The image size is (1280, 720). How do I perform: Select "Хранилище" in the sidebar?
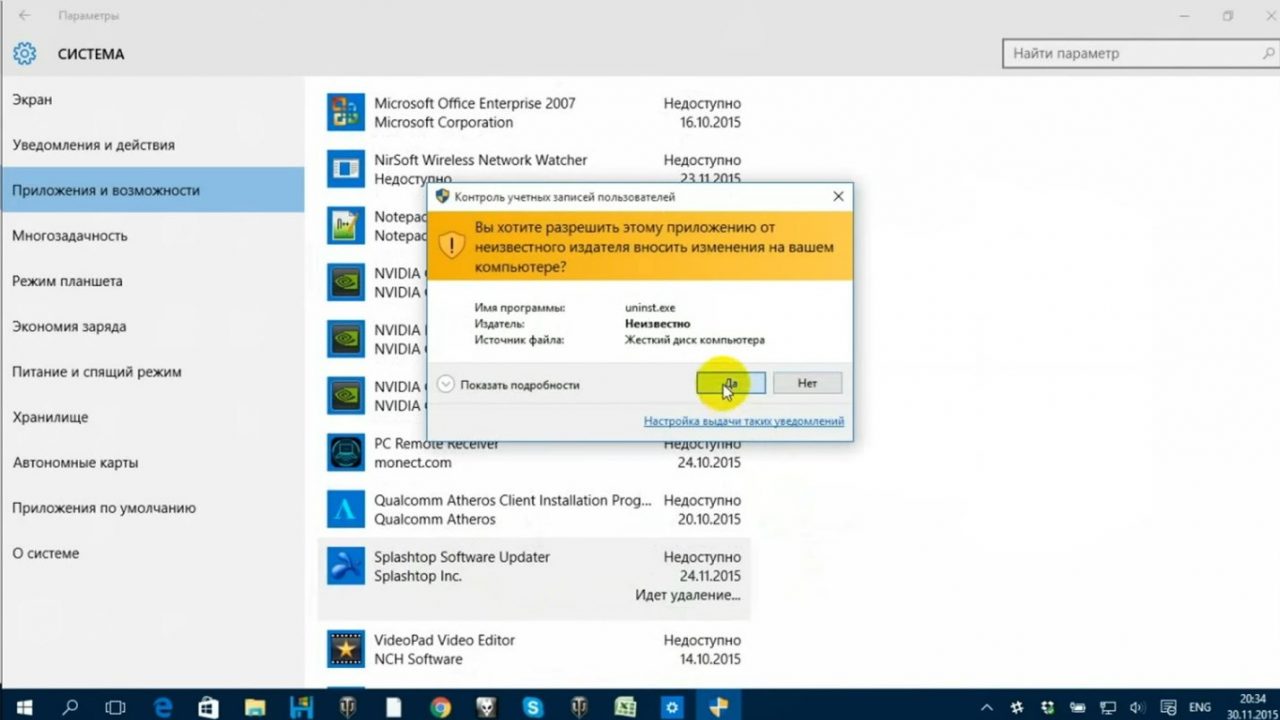coord(50,417)
